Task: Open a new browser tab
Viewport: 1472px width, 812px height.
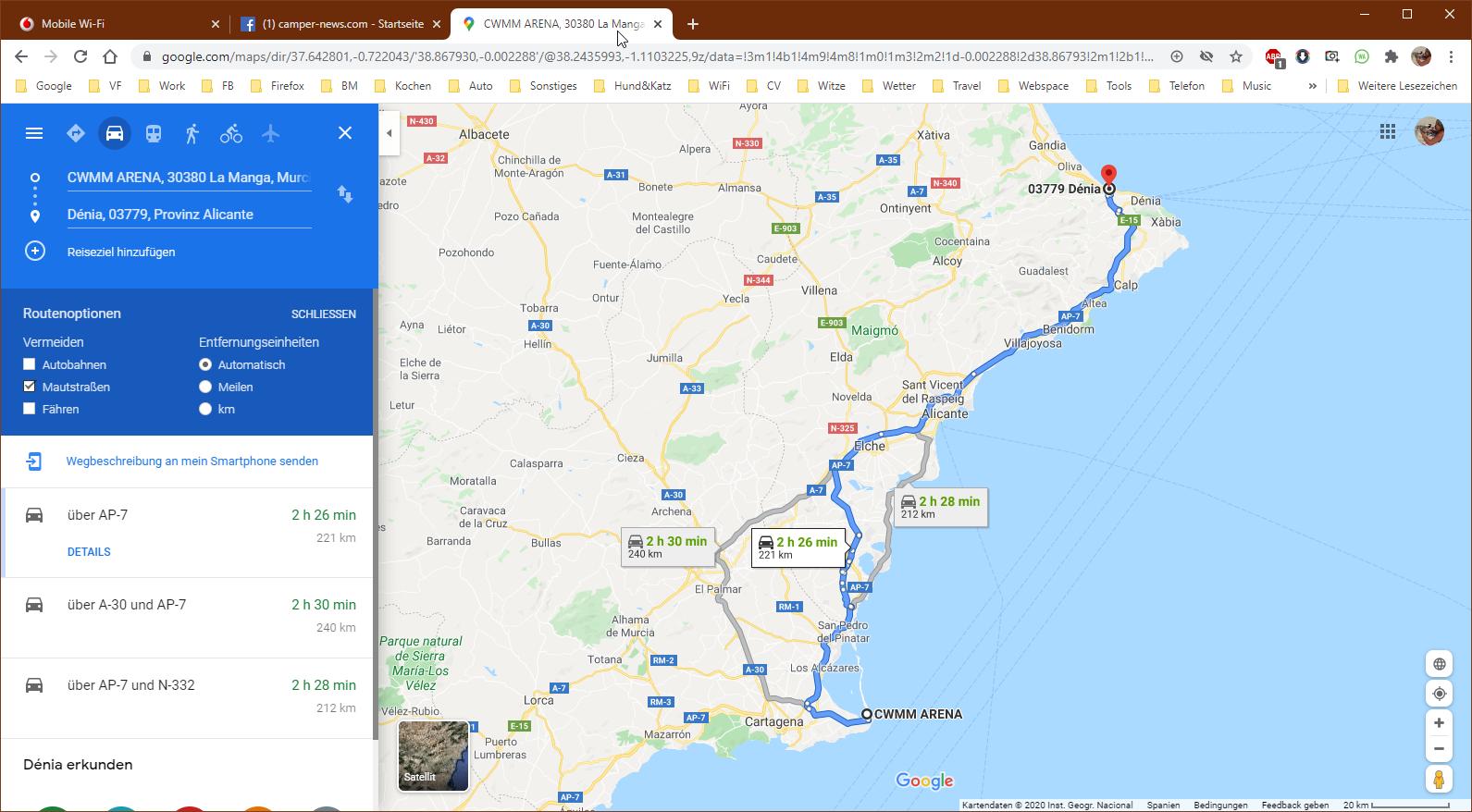Action: pos(693,24)
